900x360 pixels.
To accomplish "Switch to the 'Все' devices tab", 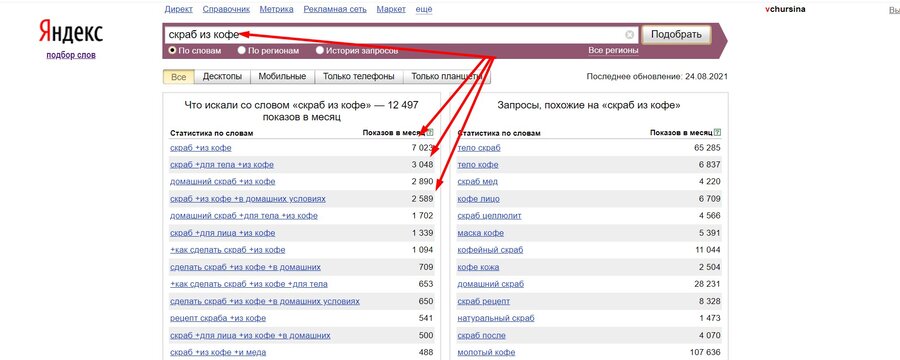I will (179, 76).
